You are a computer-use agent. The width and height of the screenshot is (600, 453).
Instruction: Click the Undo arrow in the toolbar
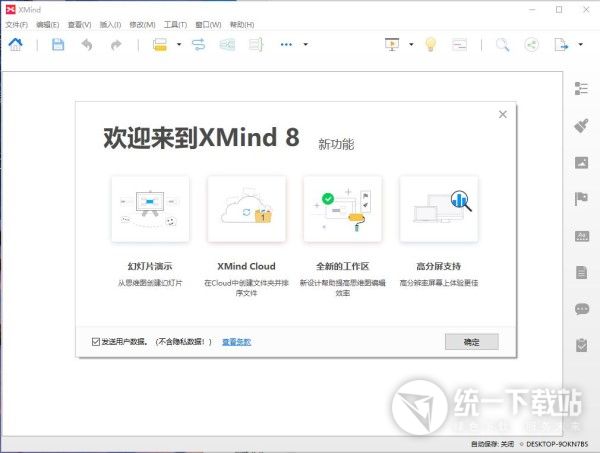pos(87,44)
